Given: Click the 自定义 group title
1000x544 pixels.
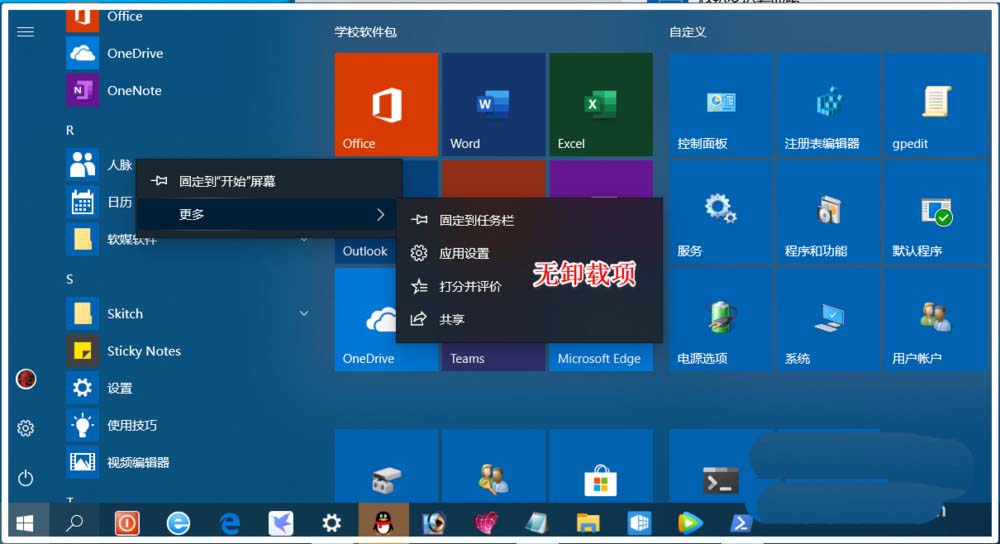Looking at the screenshot, I should [x=688, y=32].
